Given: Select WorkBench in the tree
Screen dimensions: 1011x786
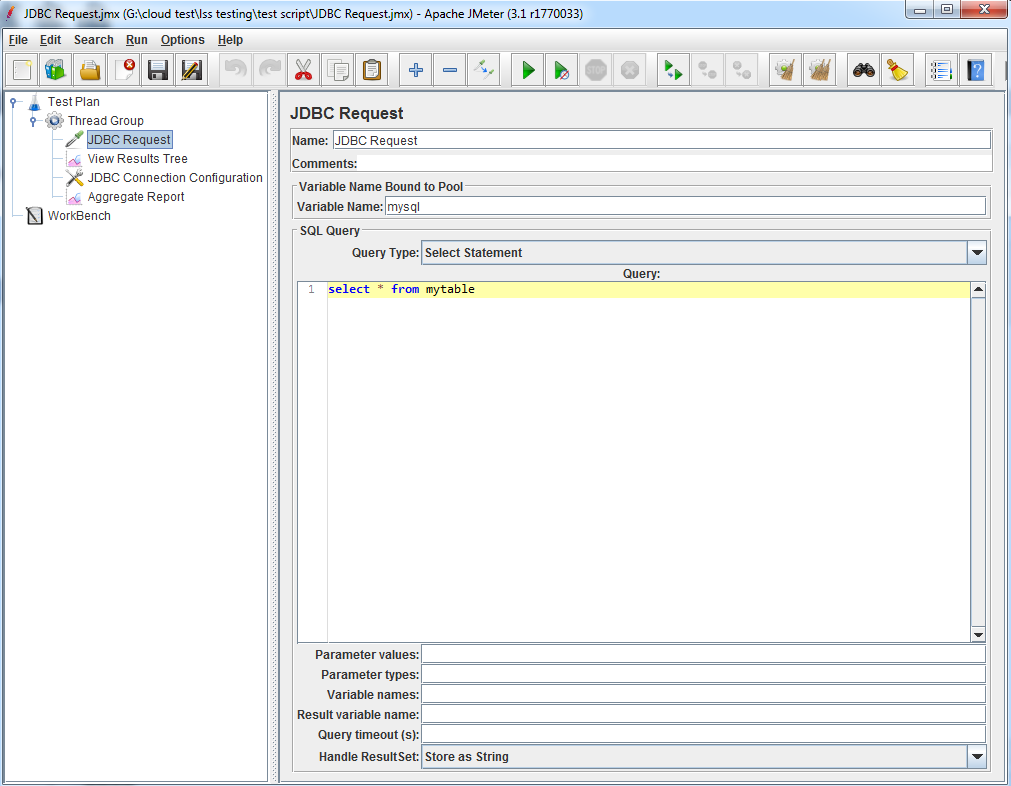Looking at the screenshot, I should coord(79,215).
